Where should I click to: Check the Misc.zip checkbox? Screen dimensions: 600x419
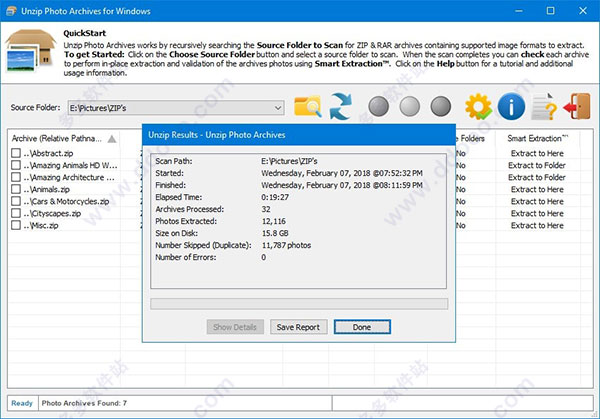coord(16,225)
